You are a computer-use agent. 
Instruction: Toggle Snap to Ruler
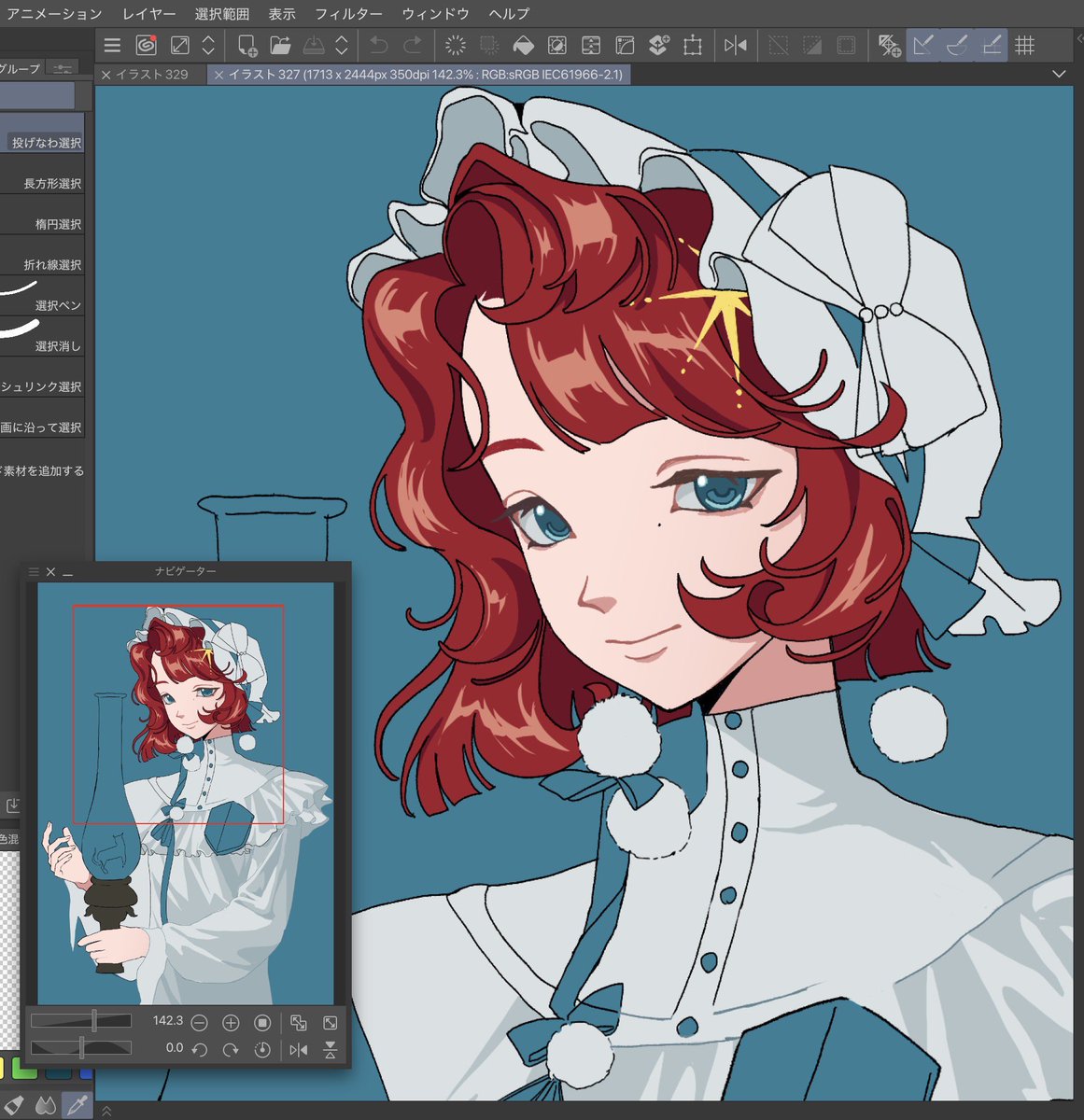923,45
